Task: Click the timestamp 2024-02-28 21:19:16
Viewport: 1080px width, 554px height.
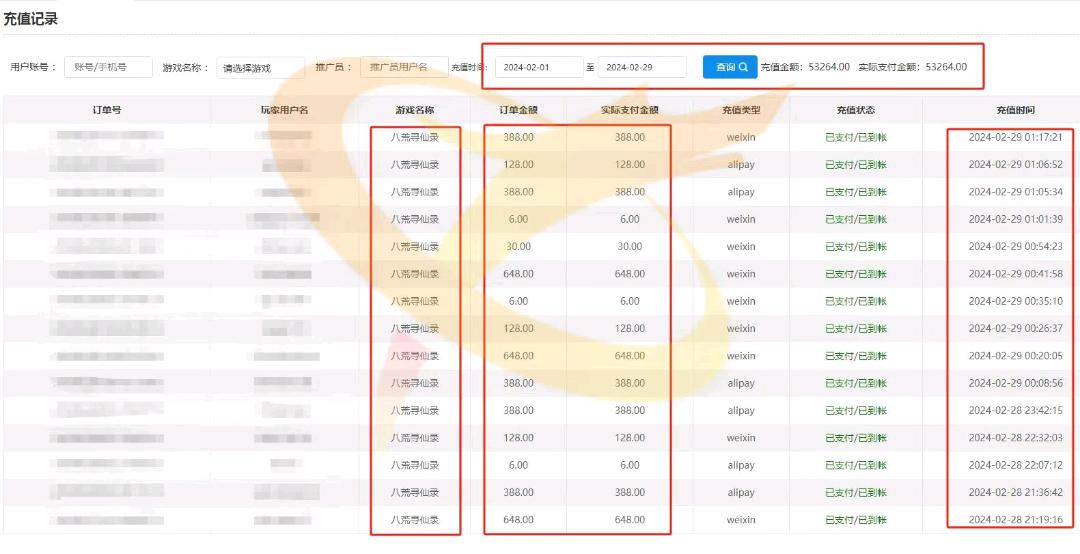Action: click(x=1015, y=520)
